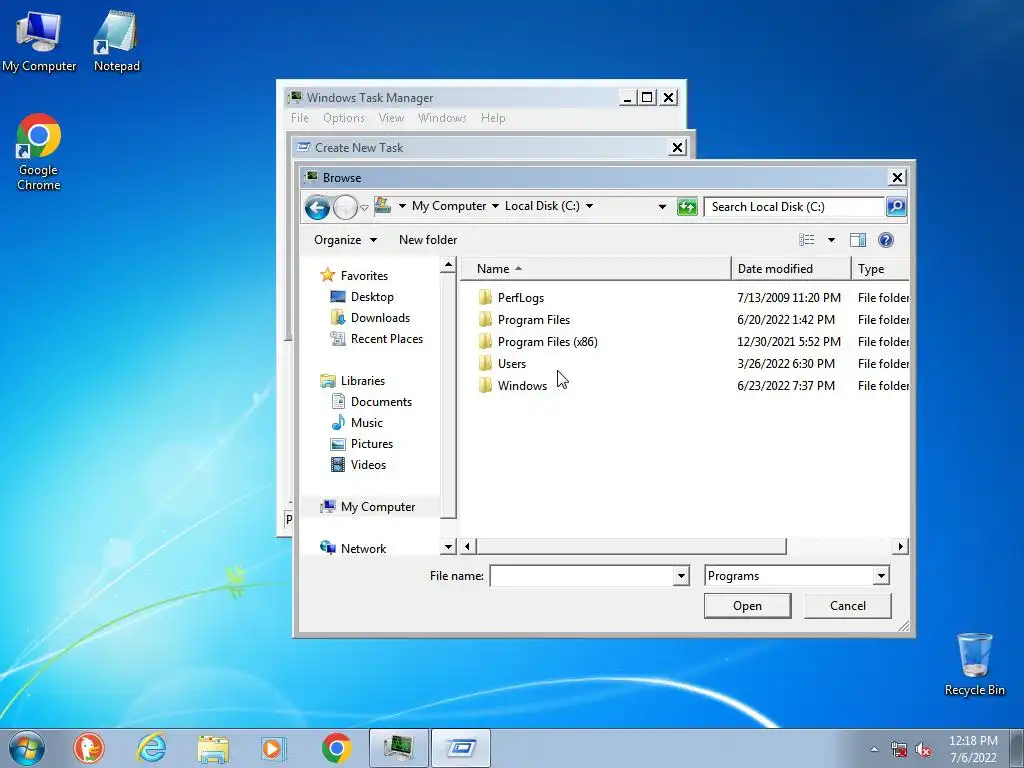The height and width of the screenshot is (768, 1024).
Task: Open the address bar history dropdown
Action: (x=662, y=207)
